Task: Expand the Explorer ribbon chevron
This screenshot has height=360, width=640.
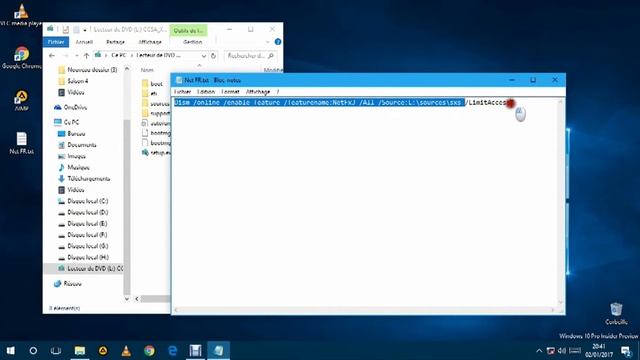Action: 267,42
